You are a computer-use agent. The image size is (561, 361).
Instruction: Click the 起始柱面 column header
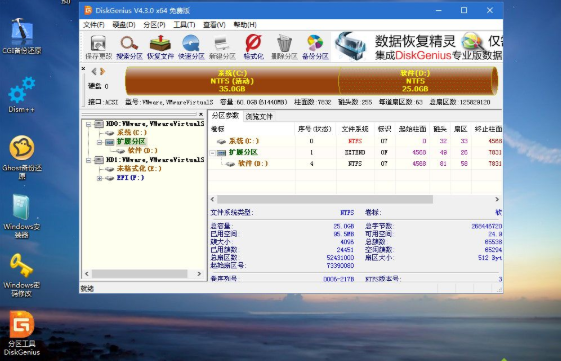coord(412,129)
